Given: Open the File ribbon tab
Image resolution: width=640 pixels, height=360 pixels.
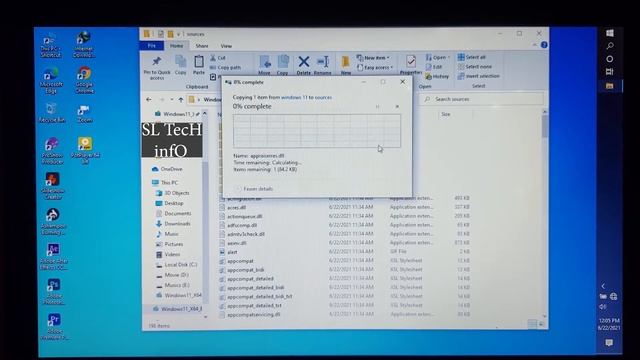Looking at the screenshot, I should click(x=151, y=46).
